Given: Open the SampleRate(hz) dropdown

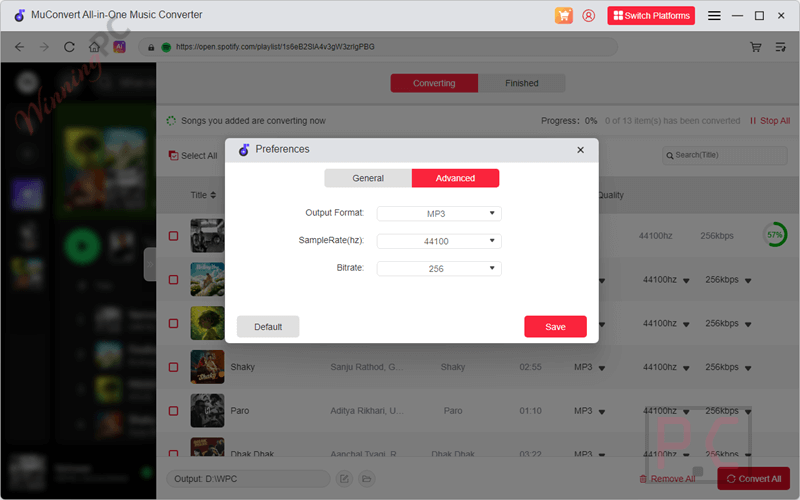Looking at the screenshot, I should [439, 241].
